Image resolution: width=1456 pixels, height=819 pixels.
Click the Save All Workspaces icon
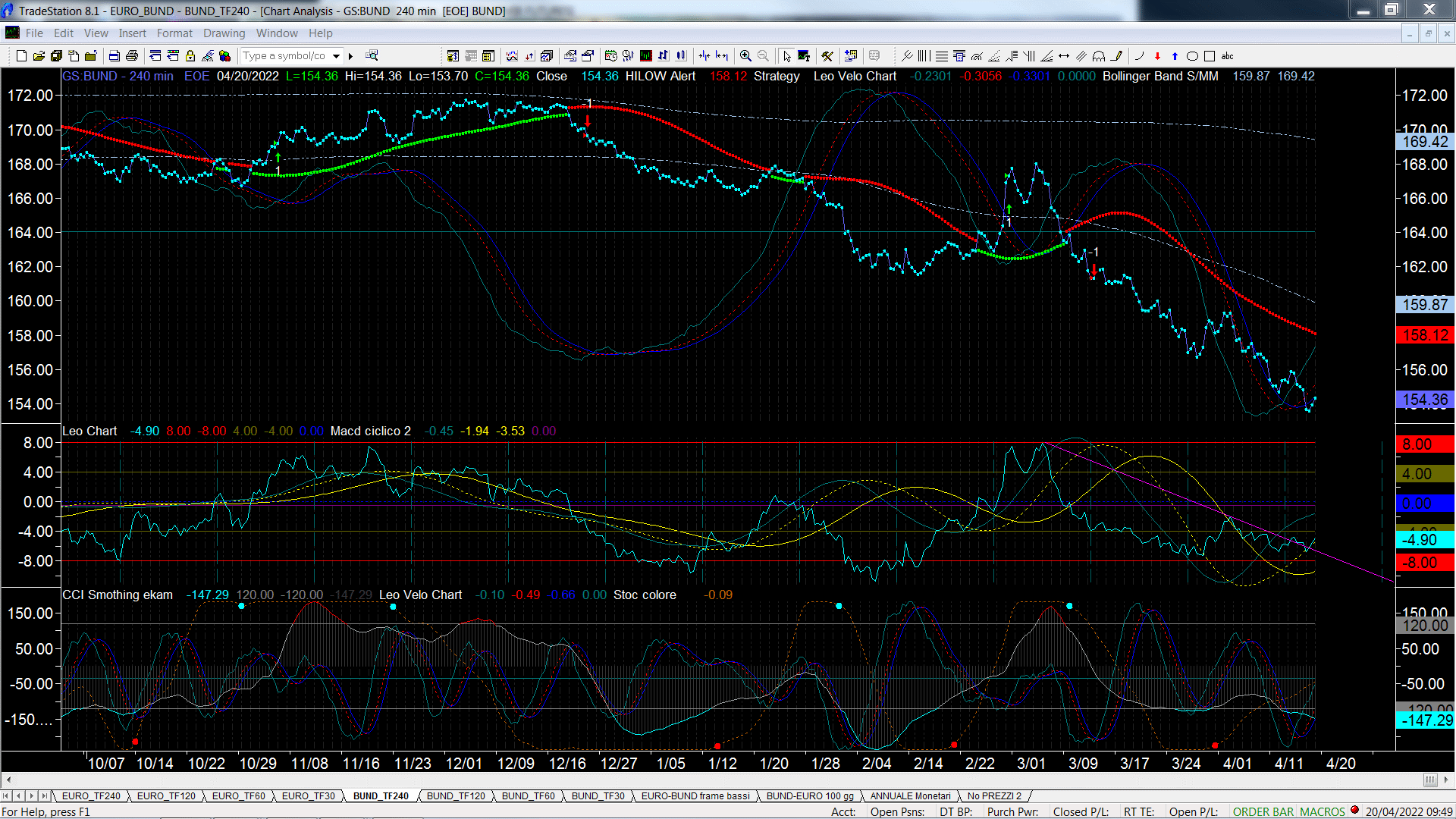coord(56,56)
